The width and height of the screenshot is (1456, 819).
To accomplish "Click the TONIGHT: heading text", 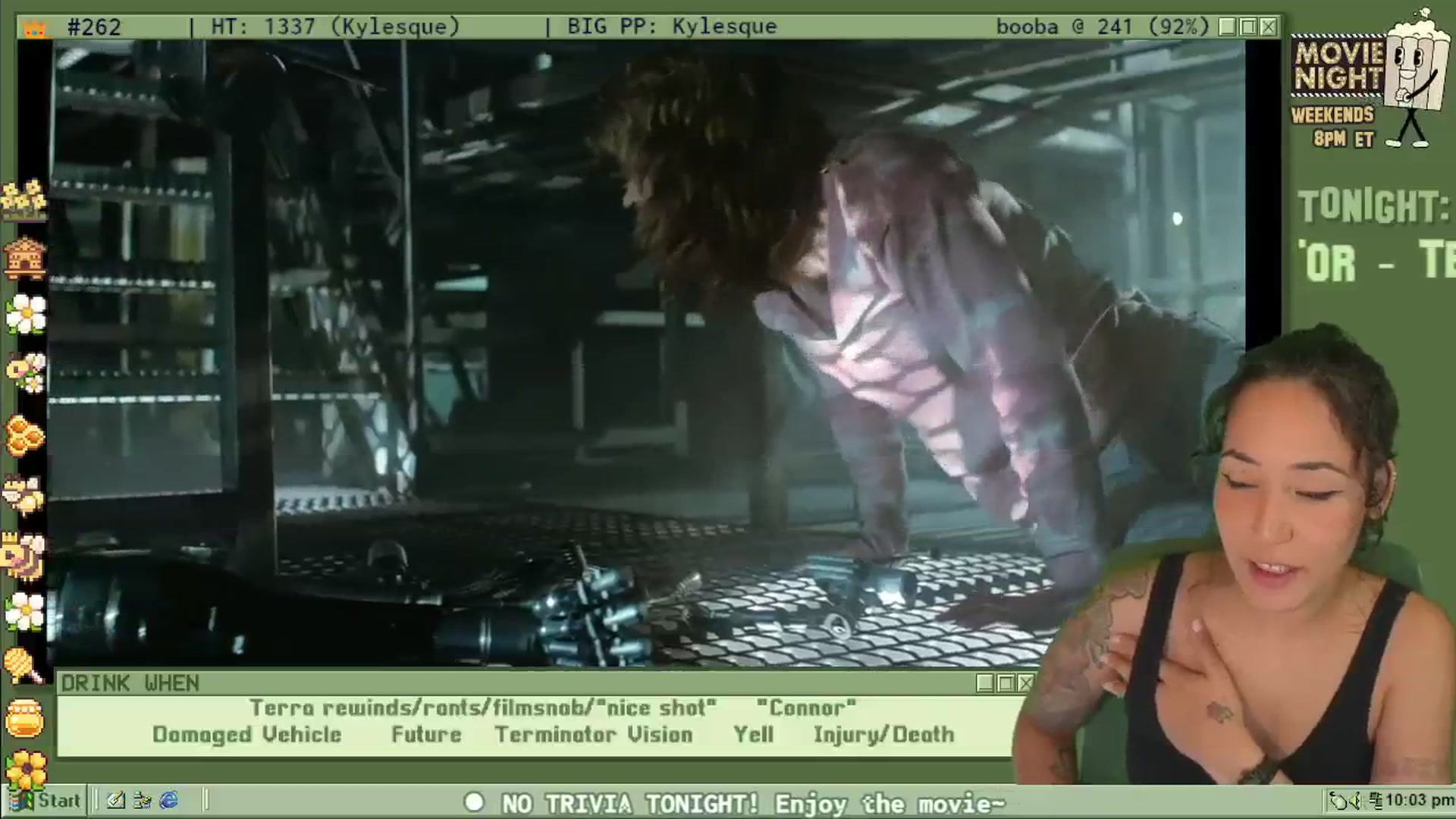I will coord(1373,206).
